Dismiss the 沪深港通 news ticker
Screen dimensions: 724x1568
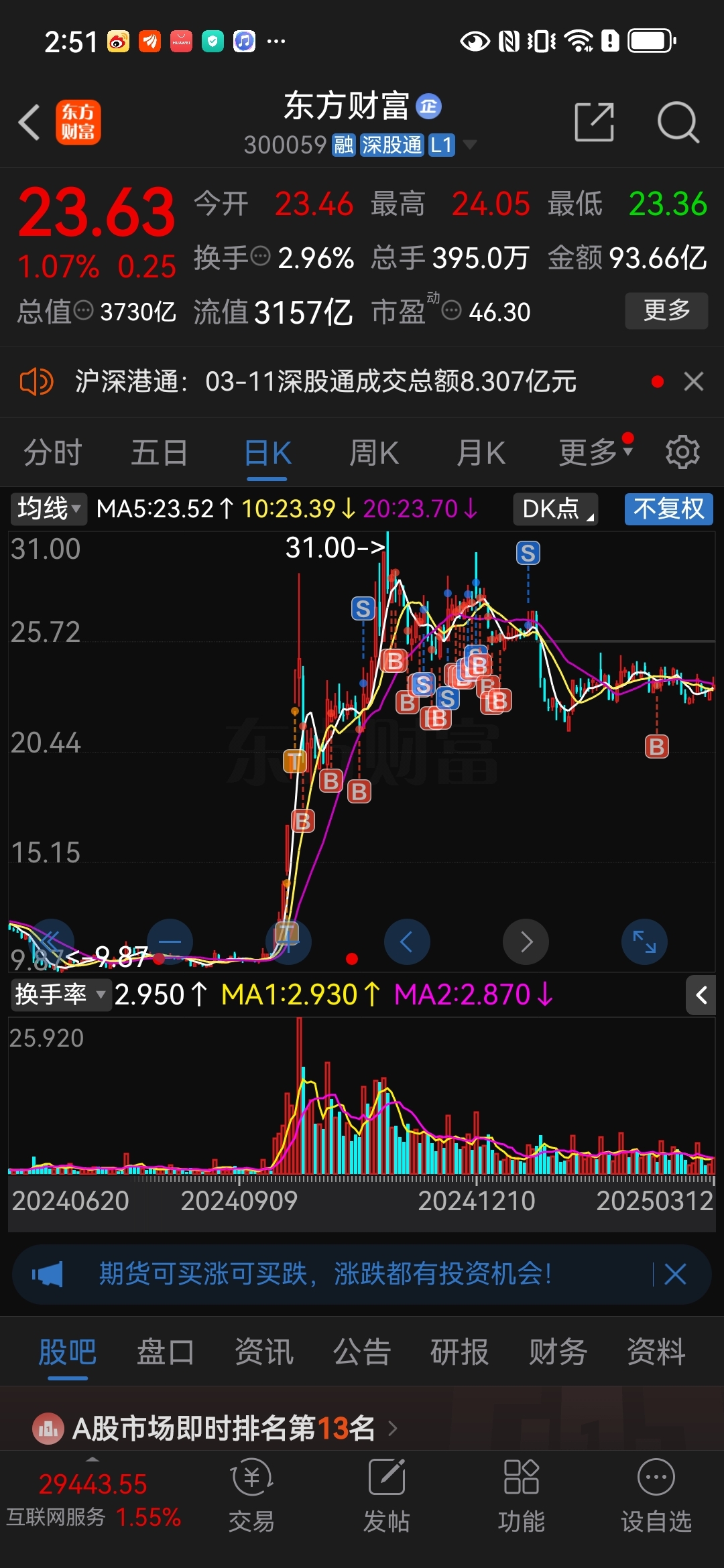click(694, 382)
